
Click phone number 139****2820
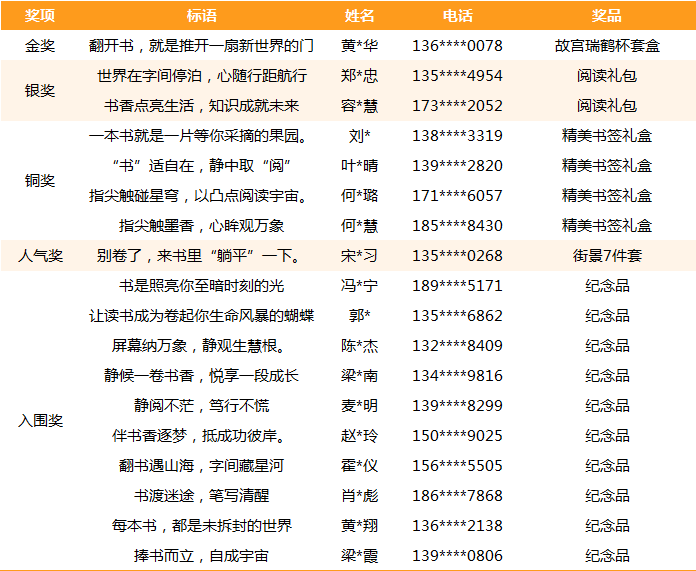coord(458,166)
